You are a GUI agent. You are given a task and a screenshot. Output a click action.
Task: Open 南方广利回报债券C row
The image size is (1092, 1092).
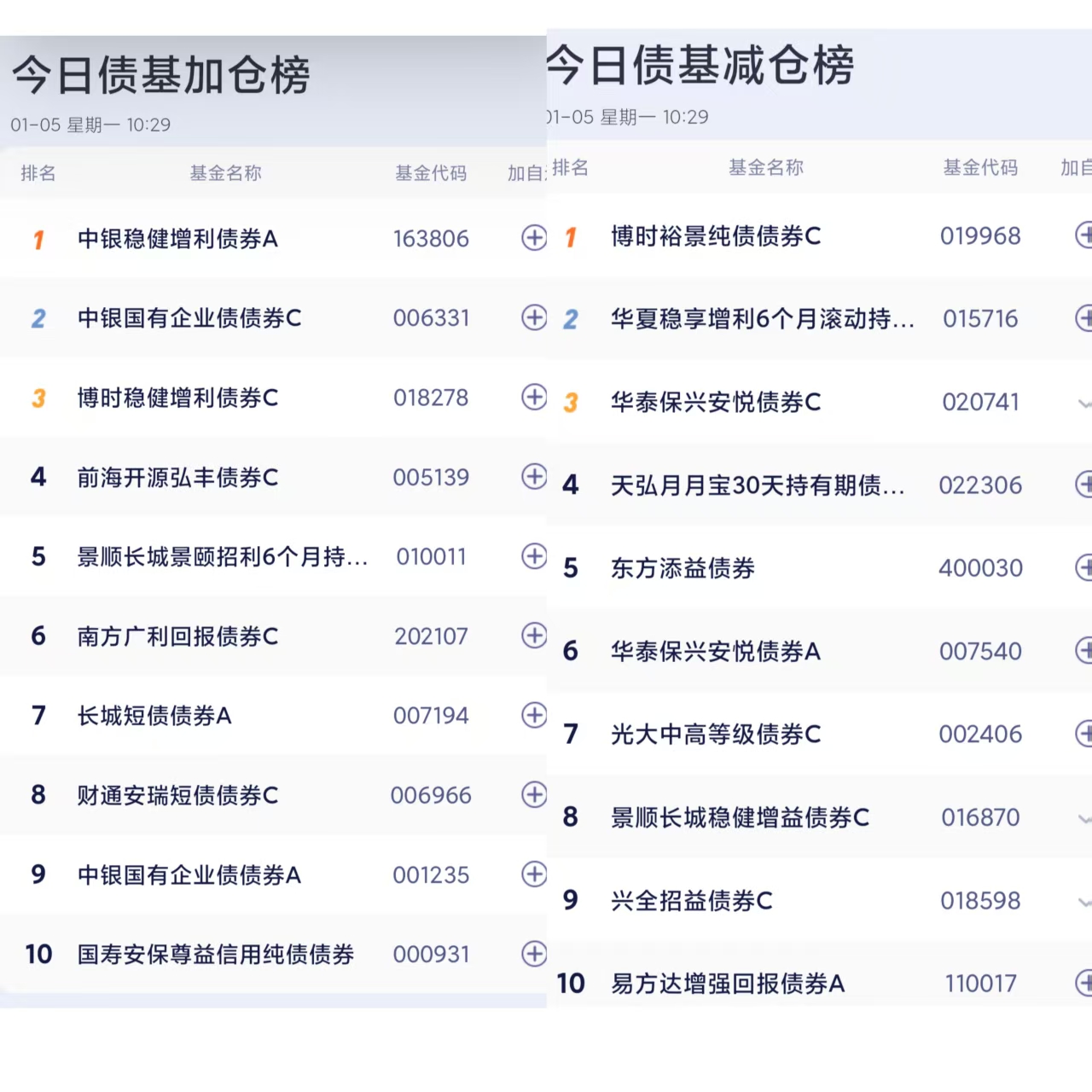point(273,636)
